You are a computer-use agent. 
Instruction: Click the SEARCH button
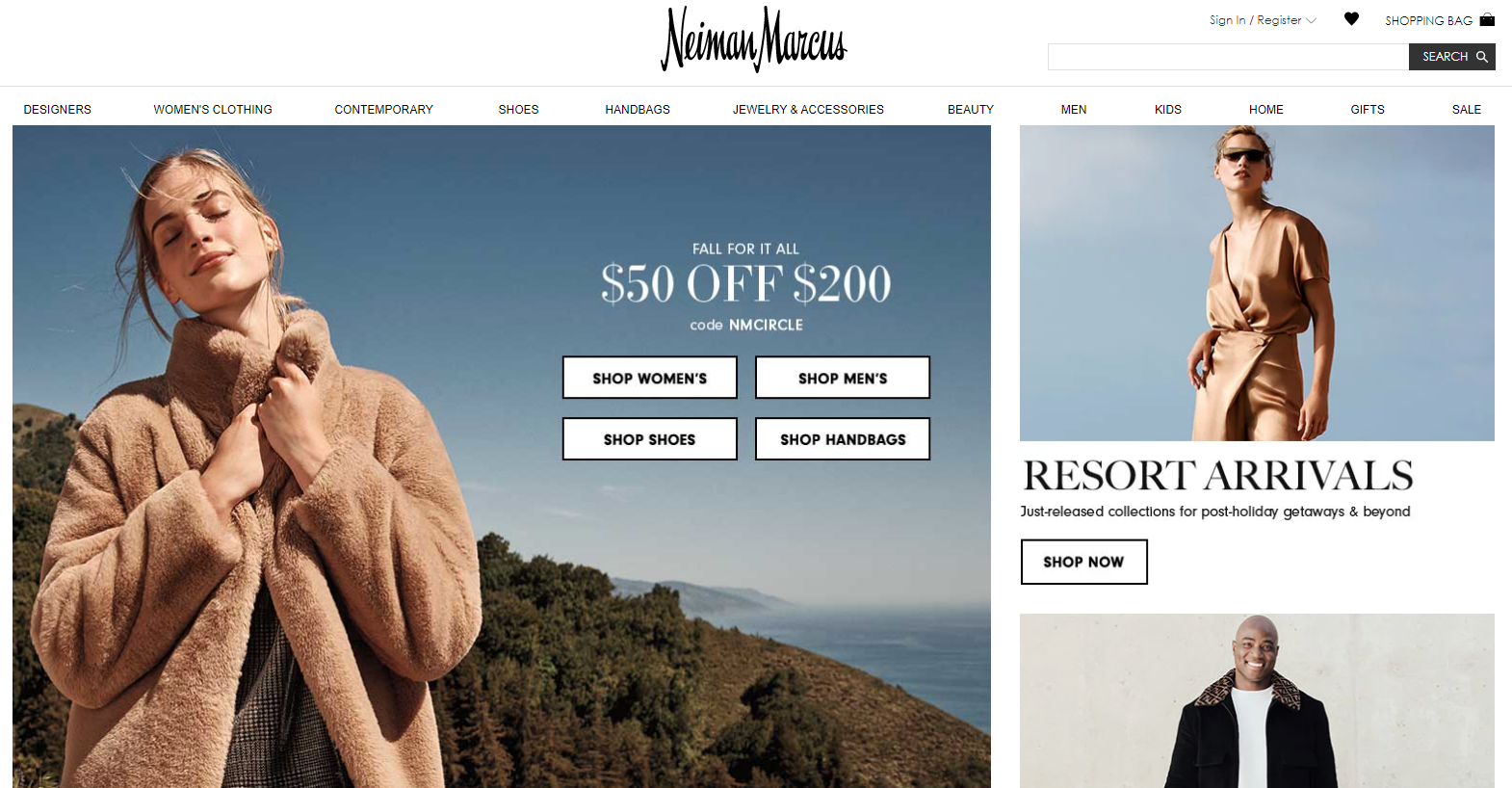pyautogui.click(x=1452, y=57)
